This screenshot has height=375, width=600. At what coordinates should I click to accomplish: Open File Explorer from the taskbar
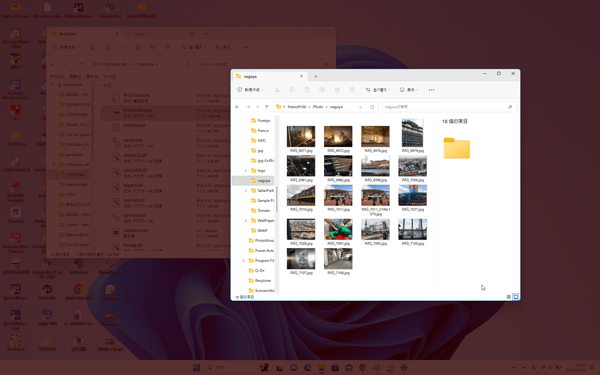coord(321,368)
